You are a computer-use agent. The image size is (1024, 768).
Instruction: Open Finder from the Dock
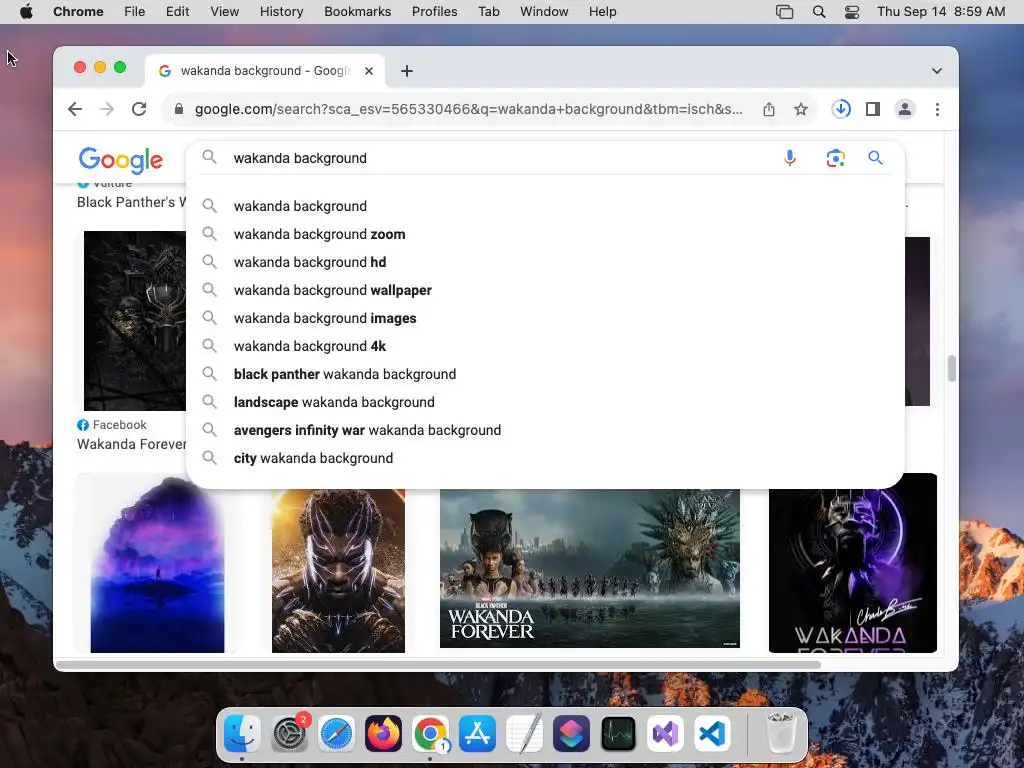(242, 733)
